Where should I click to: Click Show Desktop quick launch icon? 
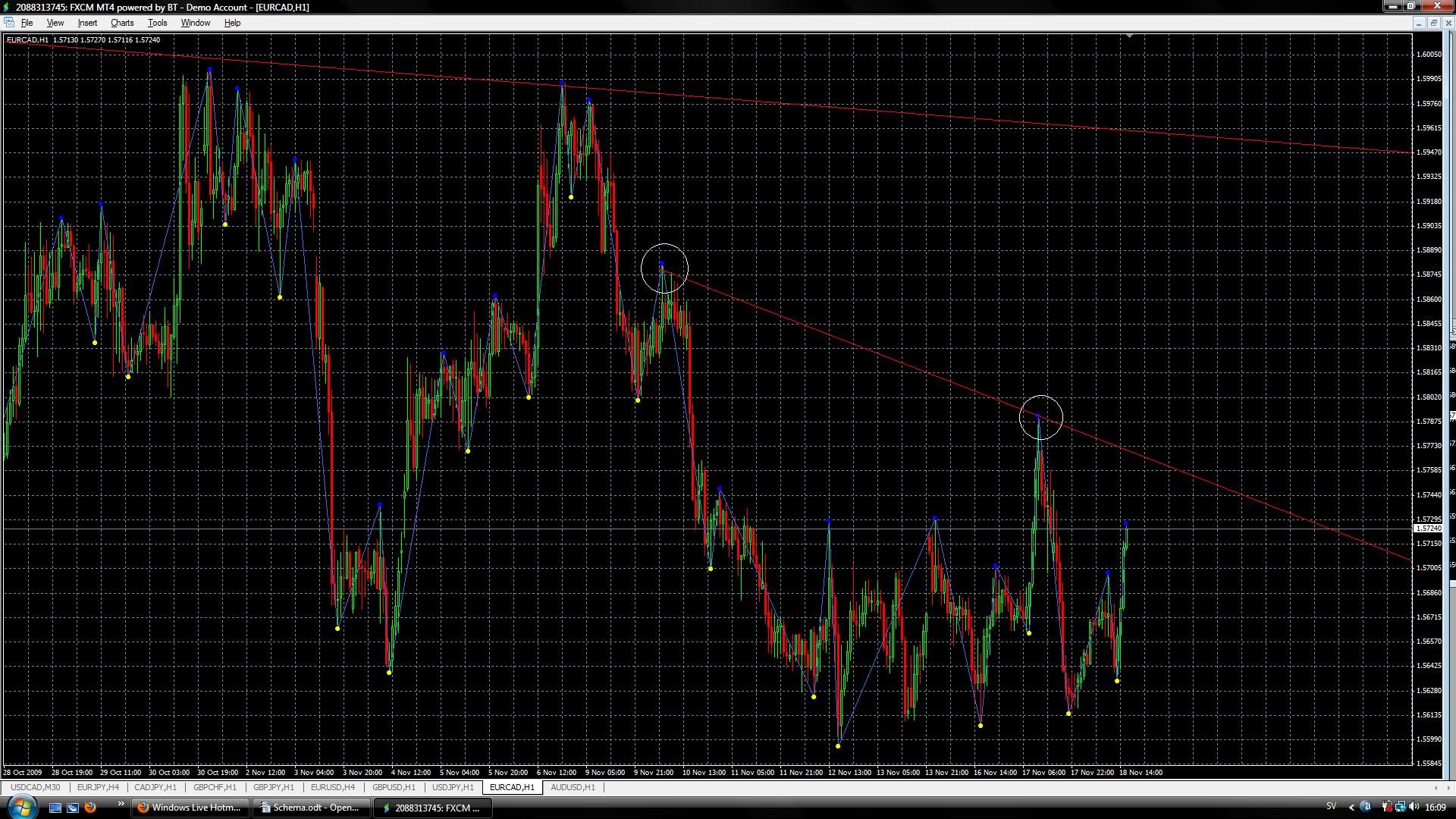click(x=55, y=808)
